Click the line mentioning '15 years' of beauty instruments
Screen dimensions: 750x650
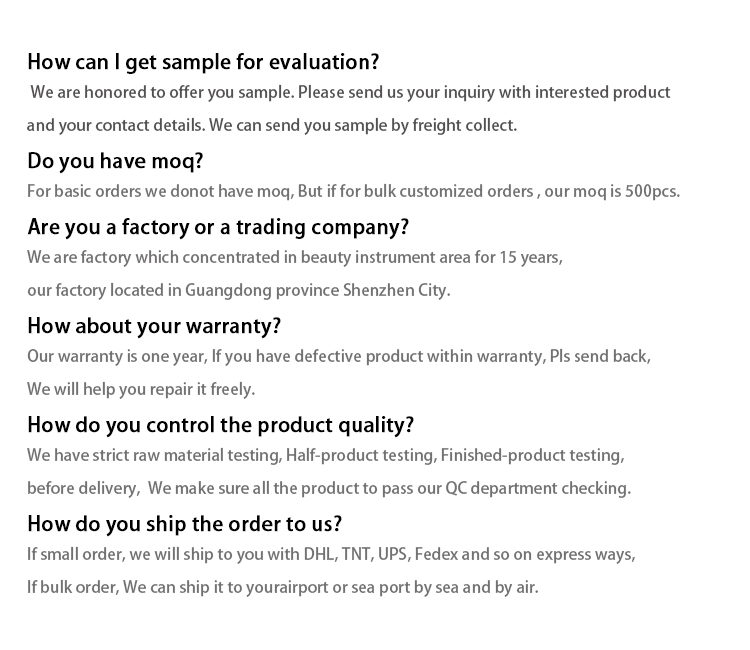(295, 258)
